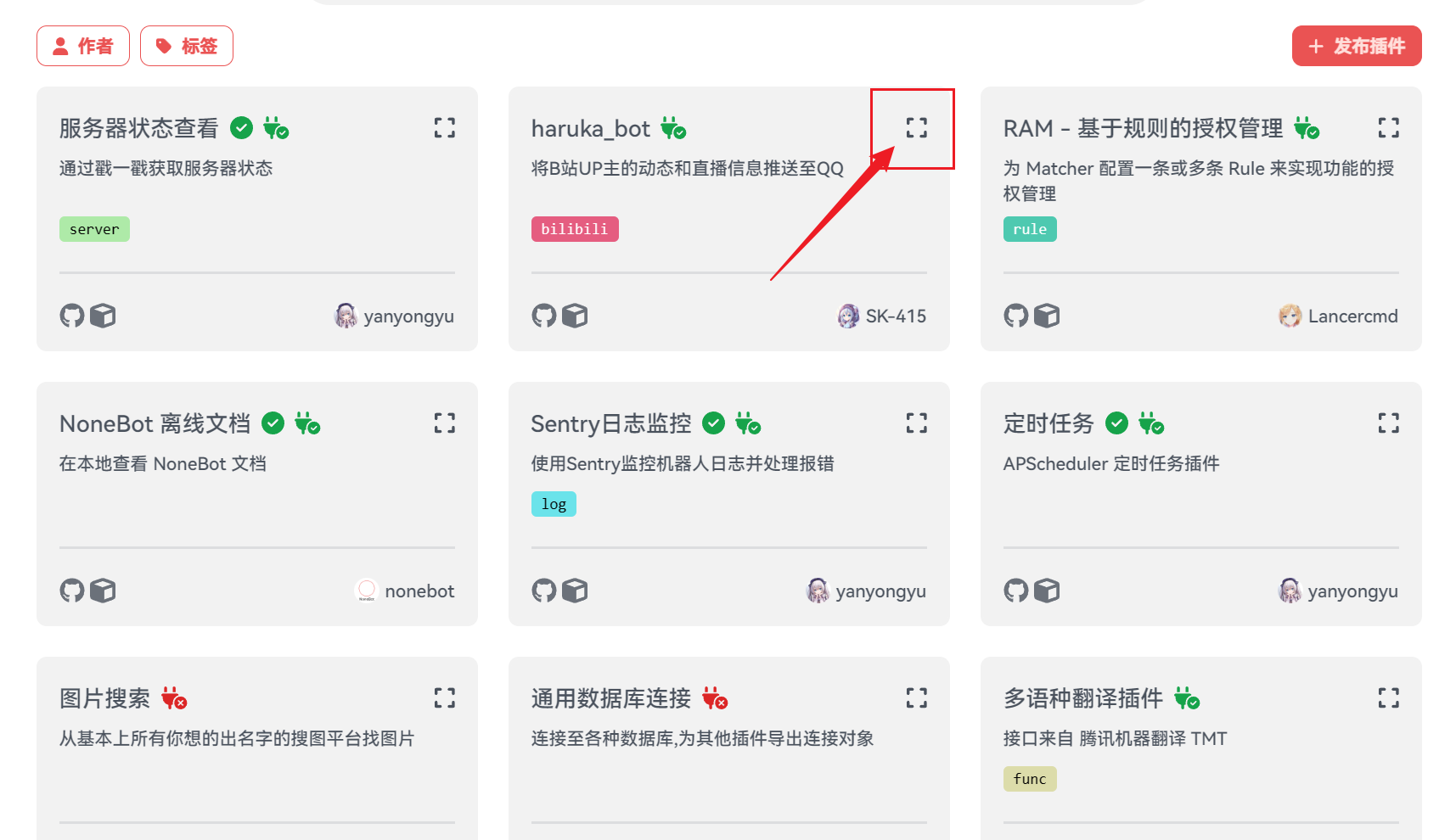Click the NoneBot 离线文档 title
This screenshot has height=840, width=1456.
pos(155,423)
